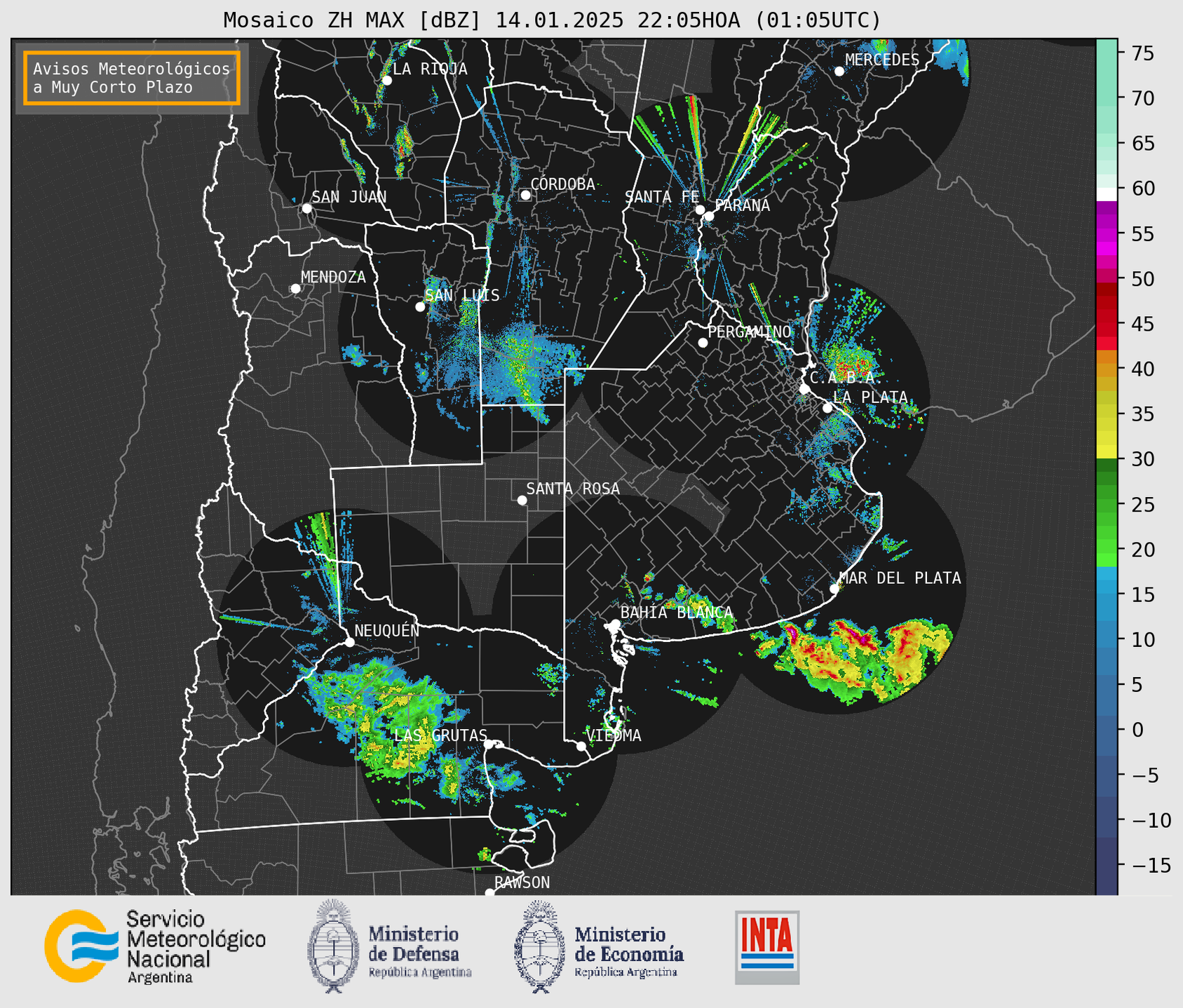
Task: Click the Servicio Meteorológico Nacional logo
Action: [155, 946]
